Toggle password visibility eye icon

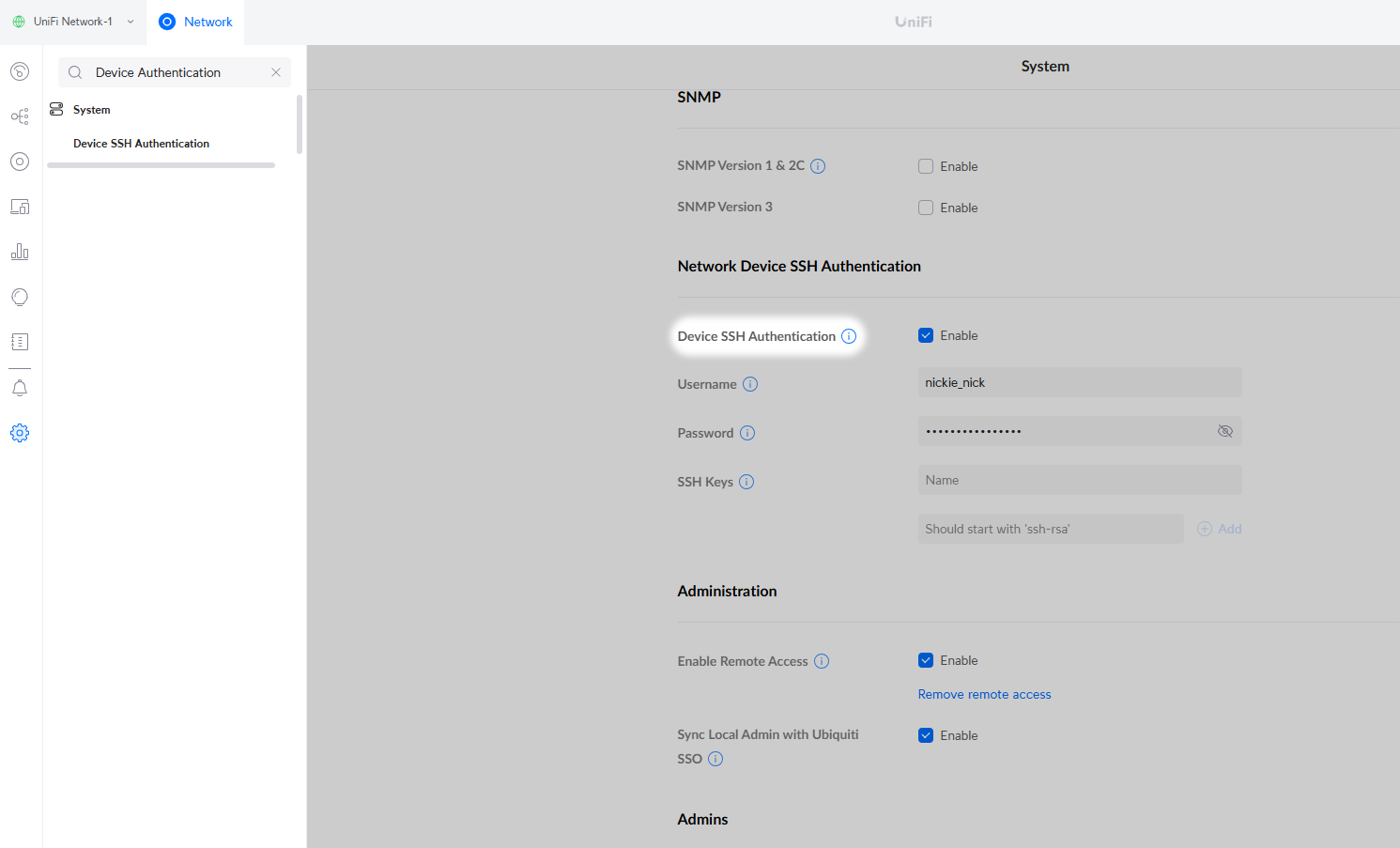(1225, 431)
